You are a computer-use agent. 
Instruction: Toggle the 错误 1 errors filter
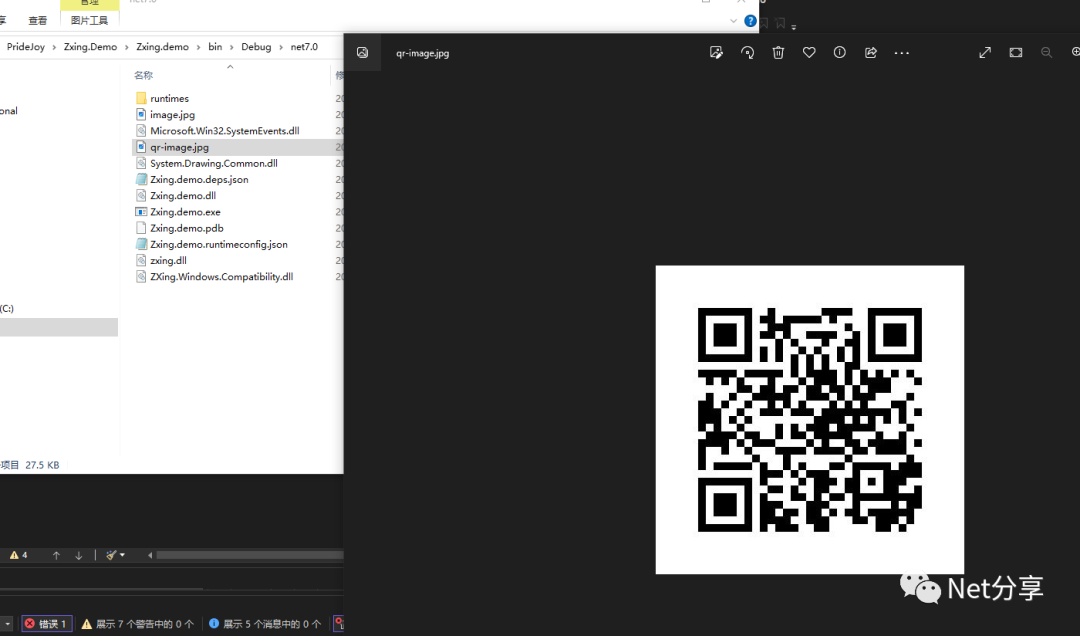coord(47,624)
